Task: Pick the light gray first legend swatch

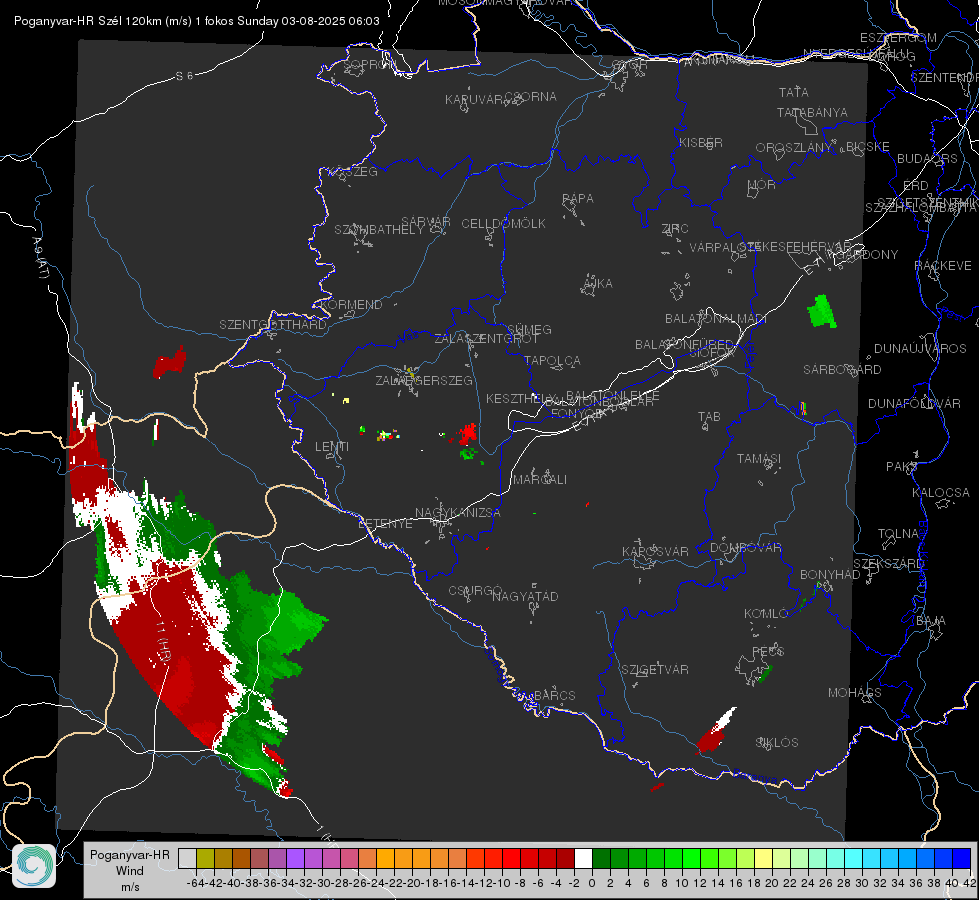Action: 187,858
